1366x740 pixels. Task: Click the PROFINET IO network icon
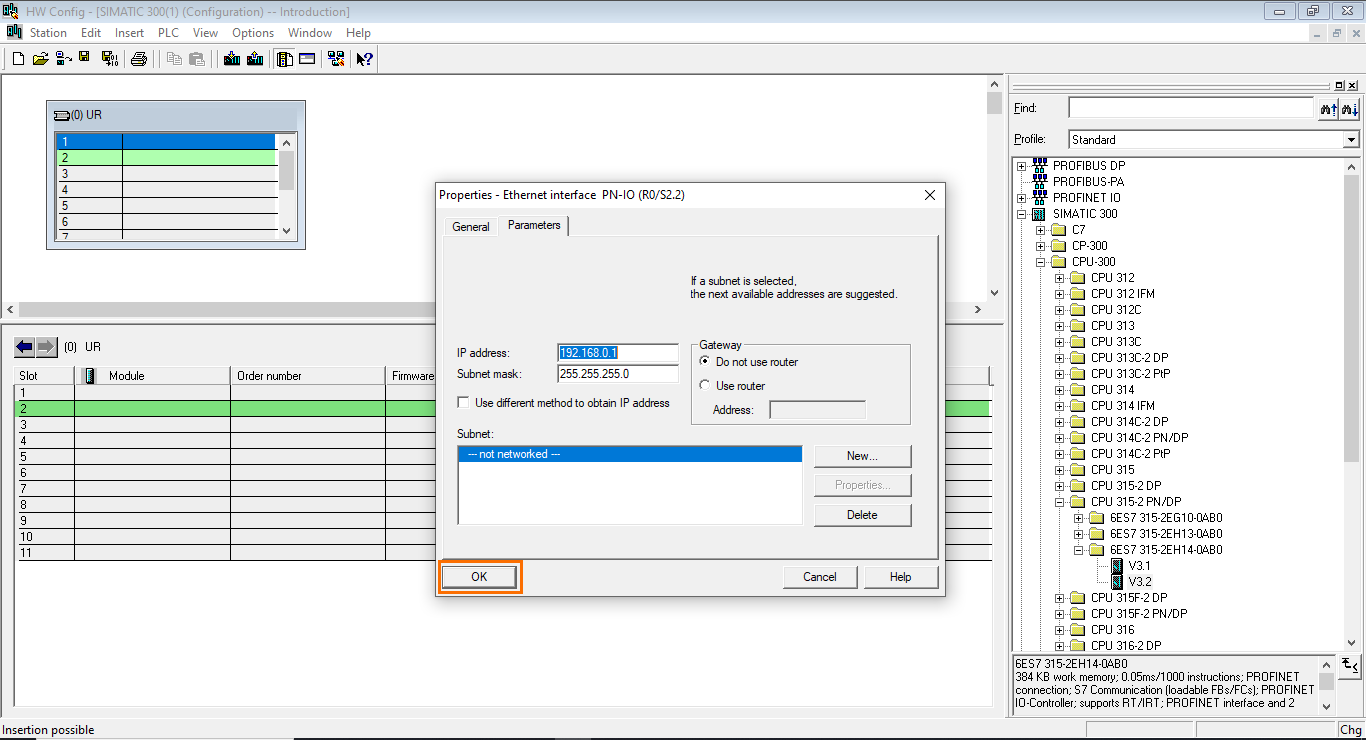click(x=1039, y=197)
